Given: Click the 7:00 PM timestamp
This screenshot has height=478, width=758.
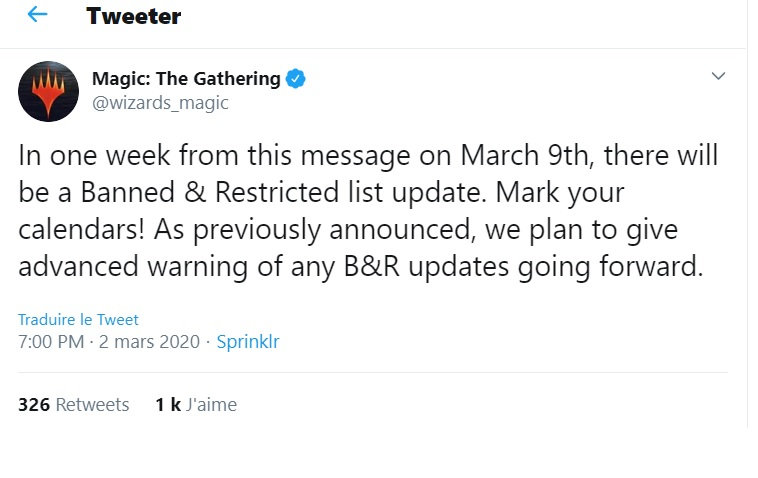Looking at the screenshot, I should point(50,342).
